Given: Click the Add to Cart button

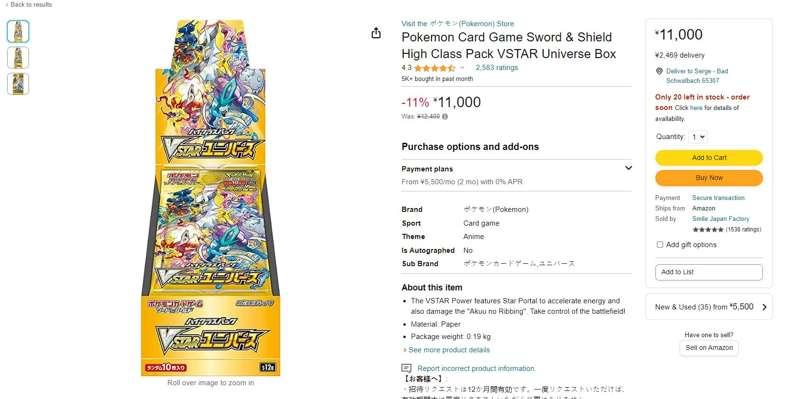Looking at the screenshot, I should 709,158.
